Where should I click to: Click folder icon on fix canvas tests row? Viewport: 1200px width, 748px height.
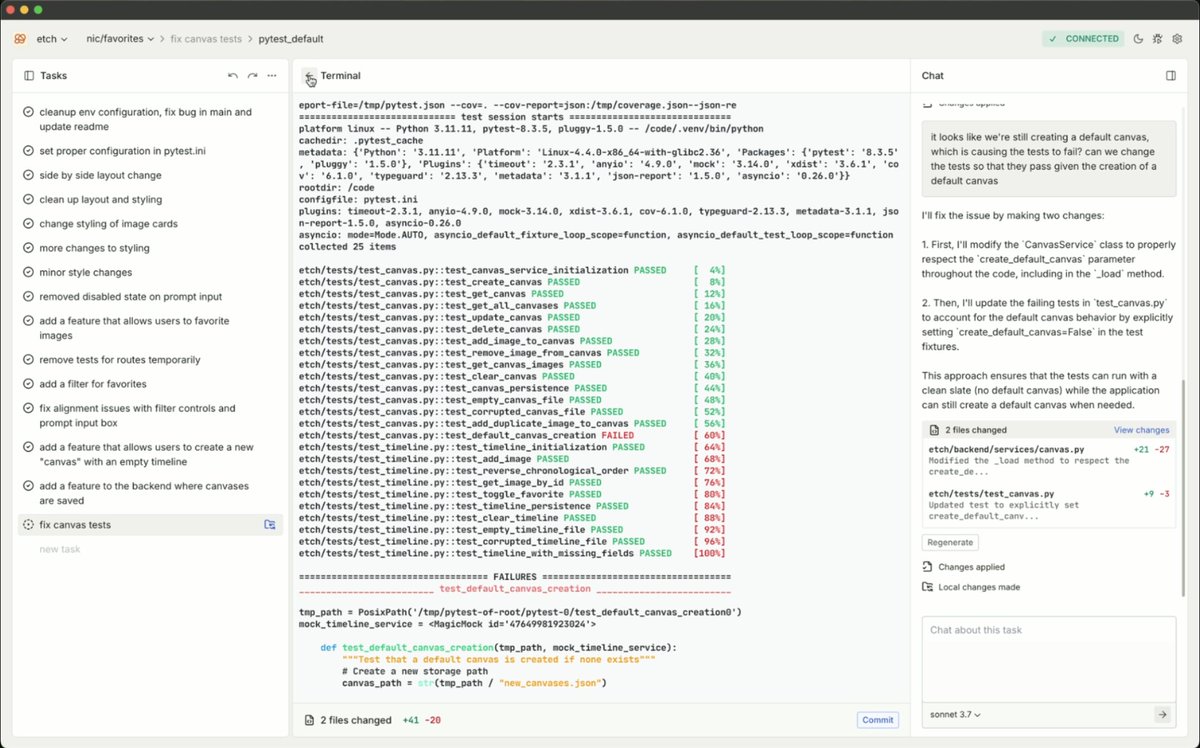(x=270, y=525)
